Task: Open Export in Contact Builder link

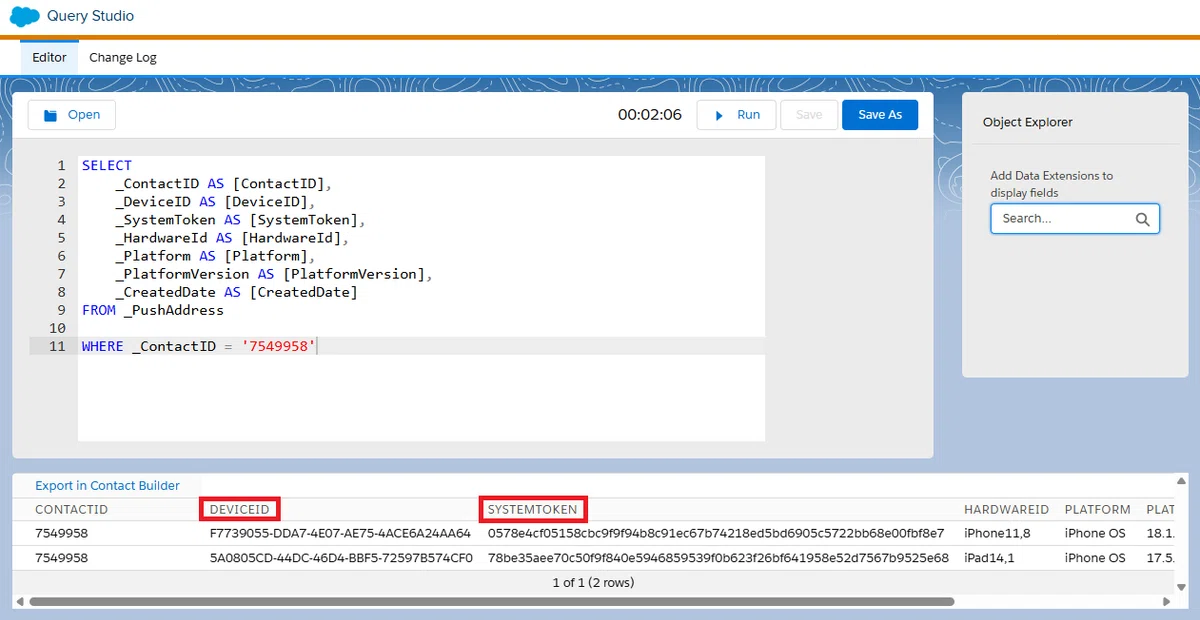Action: pyautogui.click(x=107, y=485)
